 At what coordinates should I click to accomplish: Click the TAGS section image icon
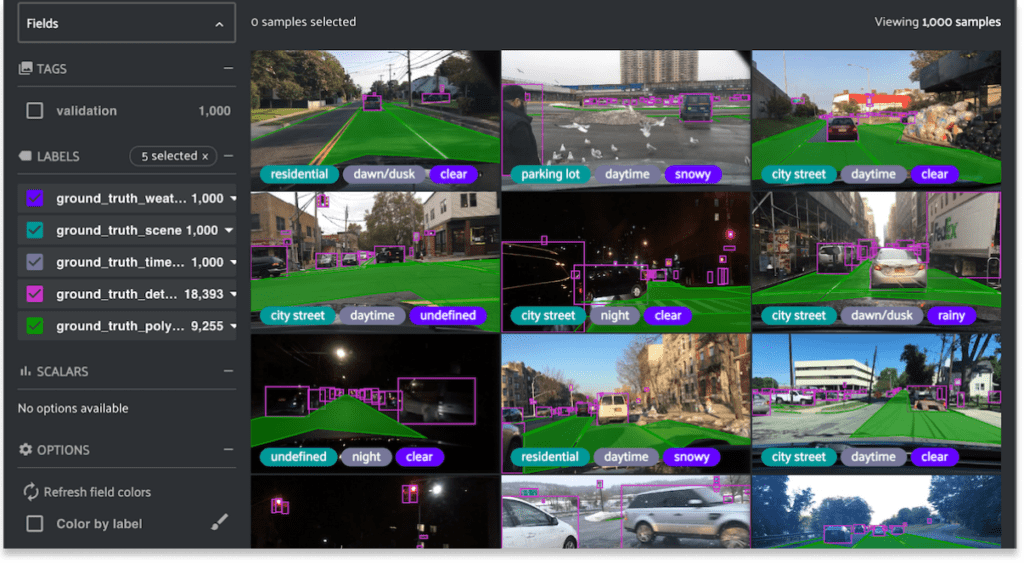pos(25,68)
